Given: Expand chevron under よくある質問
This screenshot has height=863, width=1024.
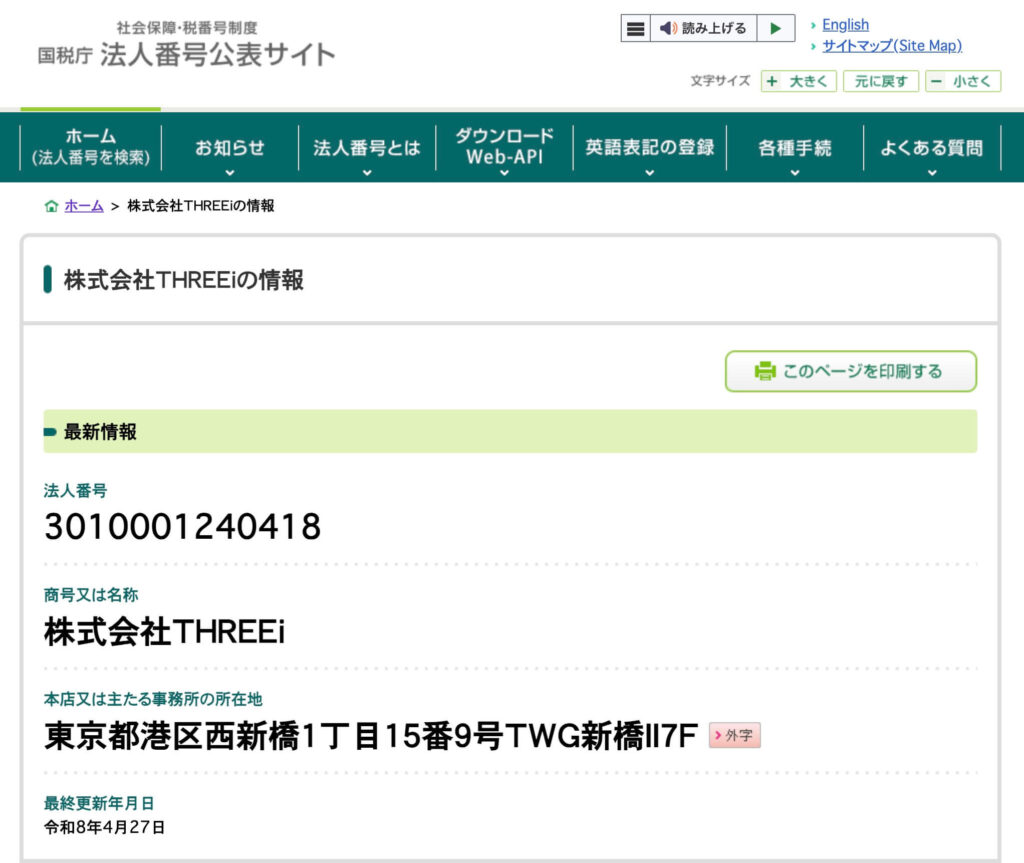Looking at the screenshot, I should (x=932, y=173).
